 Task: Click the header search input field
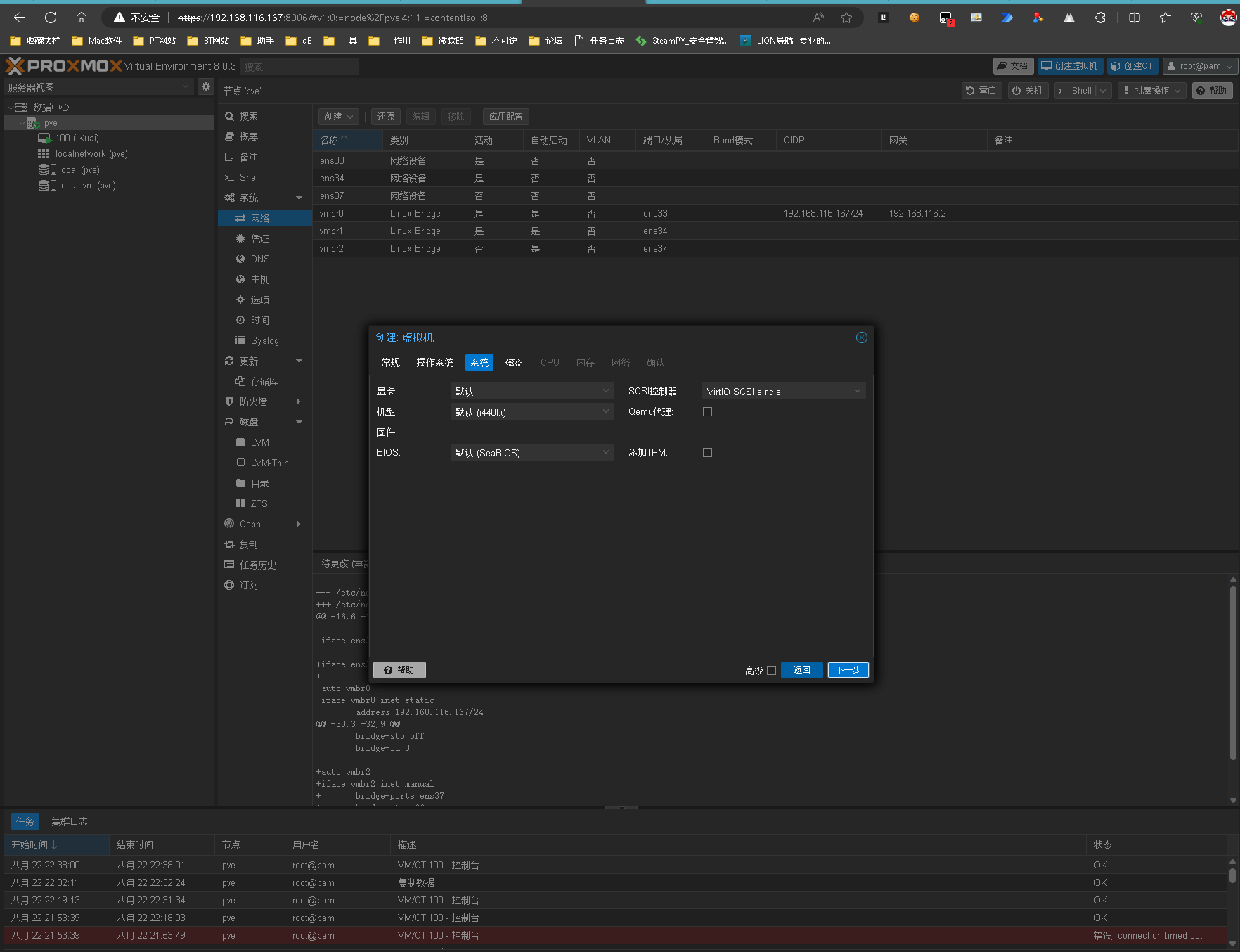pos(299,67)
